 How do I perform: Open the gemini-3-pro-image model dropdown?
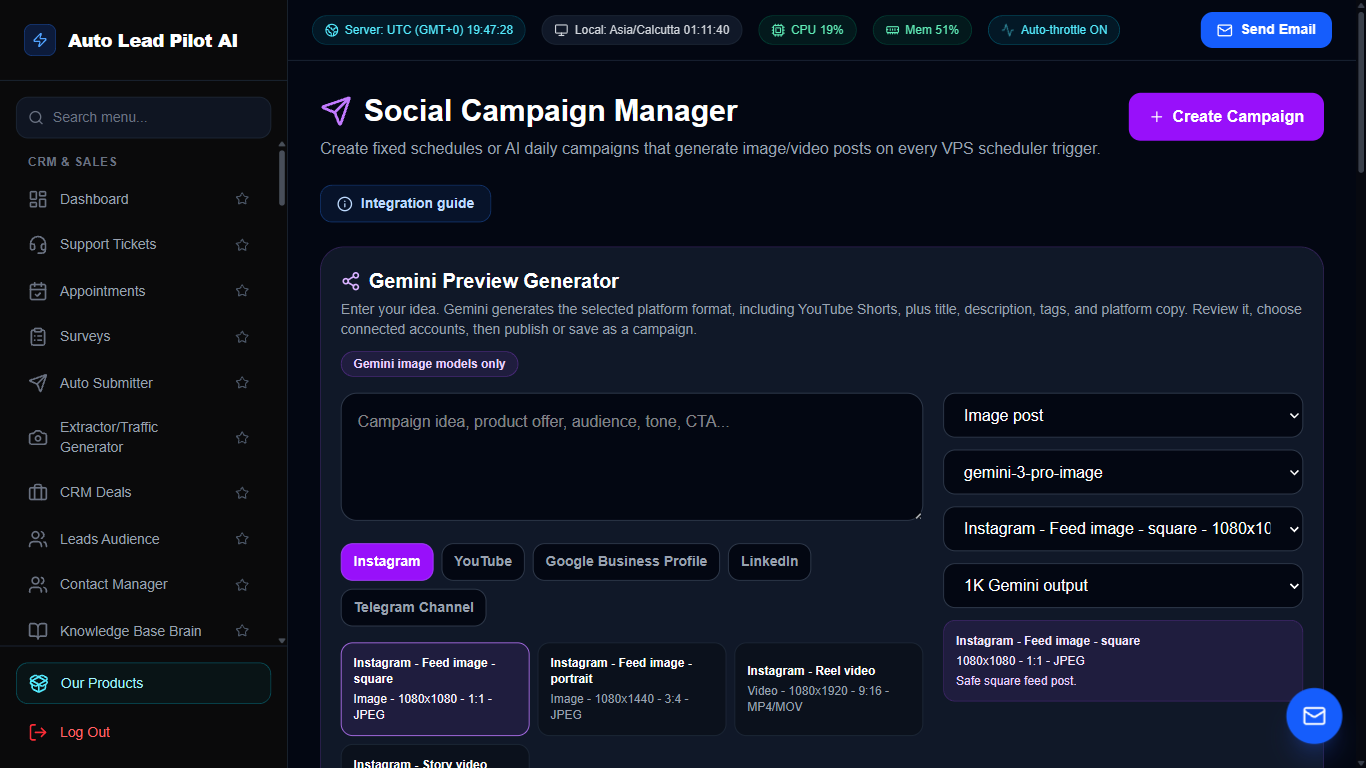pyautogui.click(x=1123, y=472)
